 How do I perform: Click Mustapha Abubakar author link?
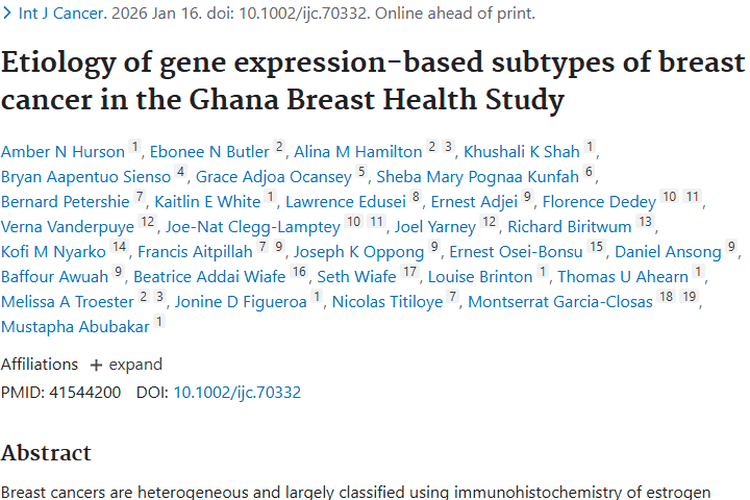[75, 326]
